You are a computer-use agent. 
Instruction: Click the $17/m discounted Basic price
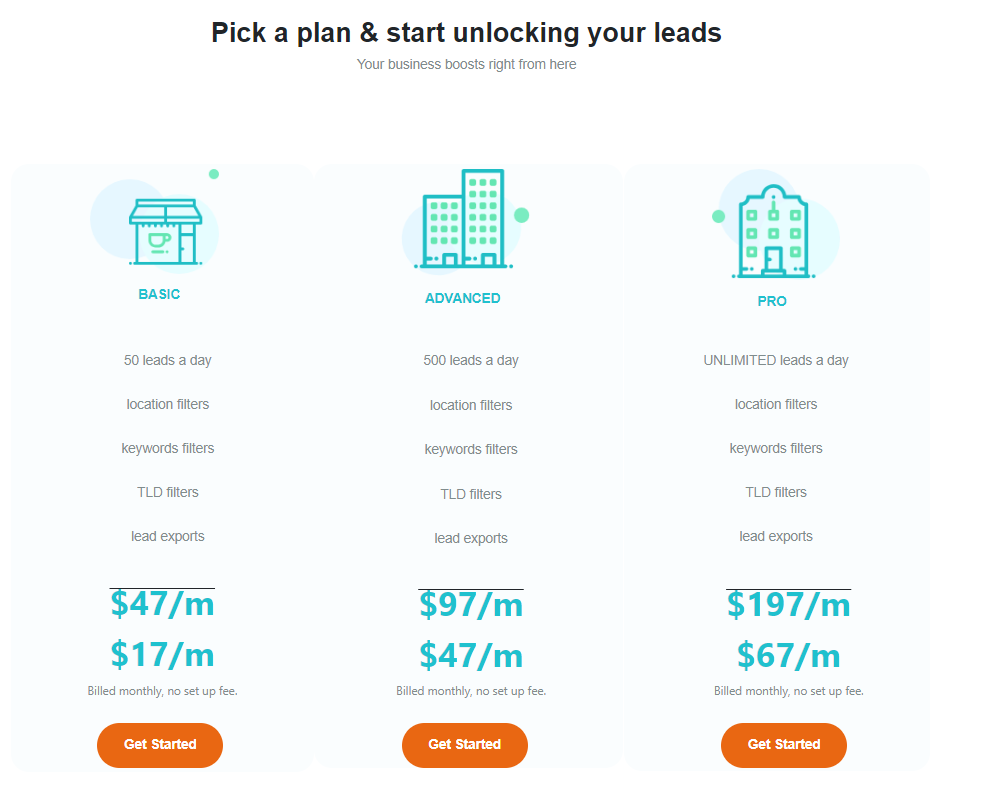tap(162, 655)
